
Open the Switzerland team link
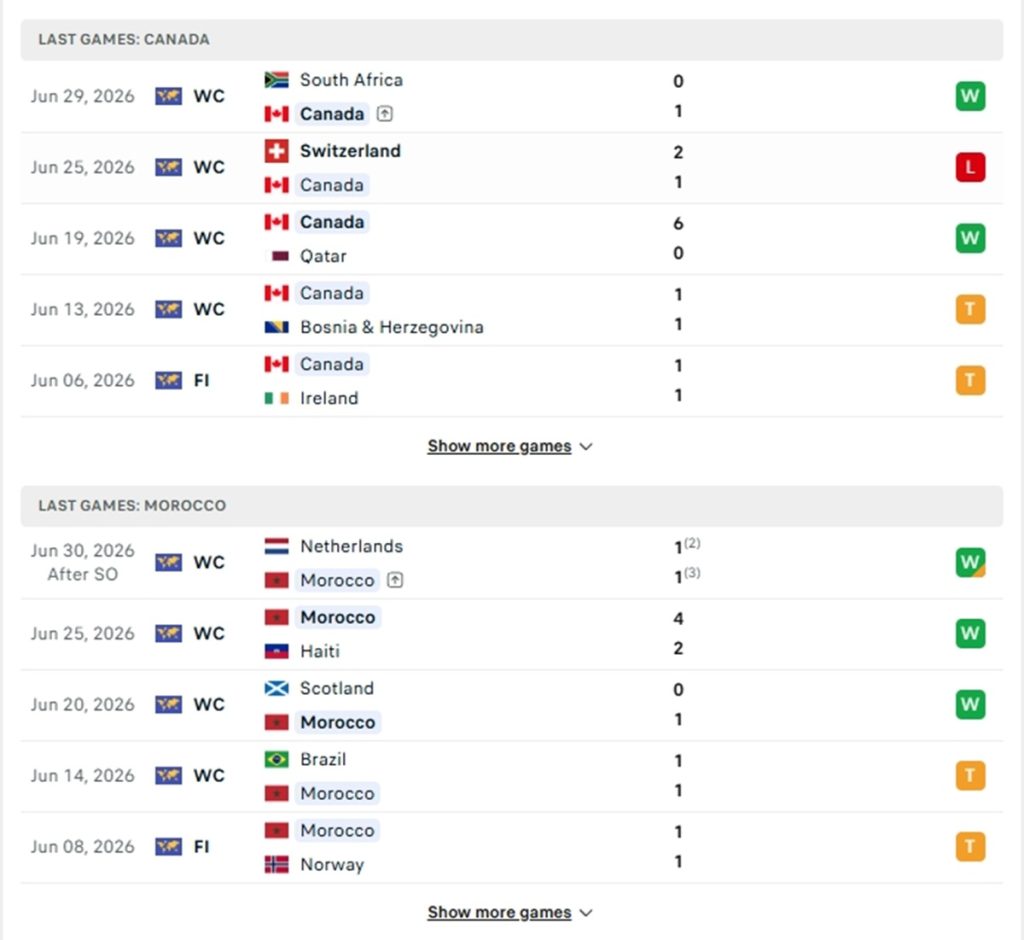[350, 151]
